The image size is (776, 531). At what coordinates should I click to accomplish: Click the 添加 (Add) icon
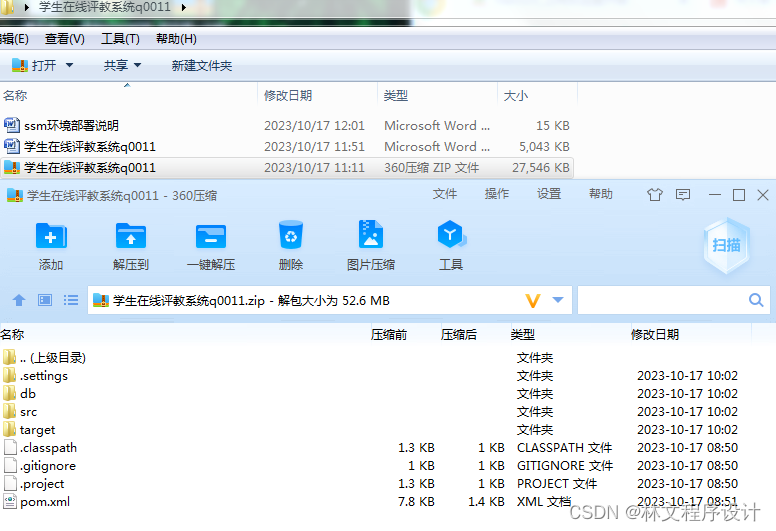pyautogui.click(x=51, y=237)
